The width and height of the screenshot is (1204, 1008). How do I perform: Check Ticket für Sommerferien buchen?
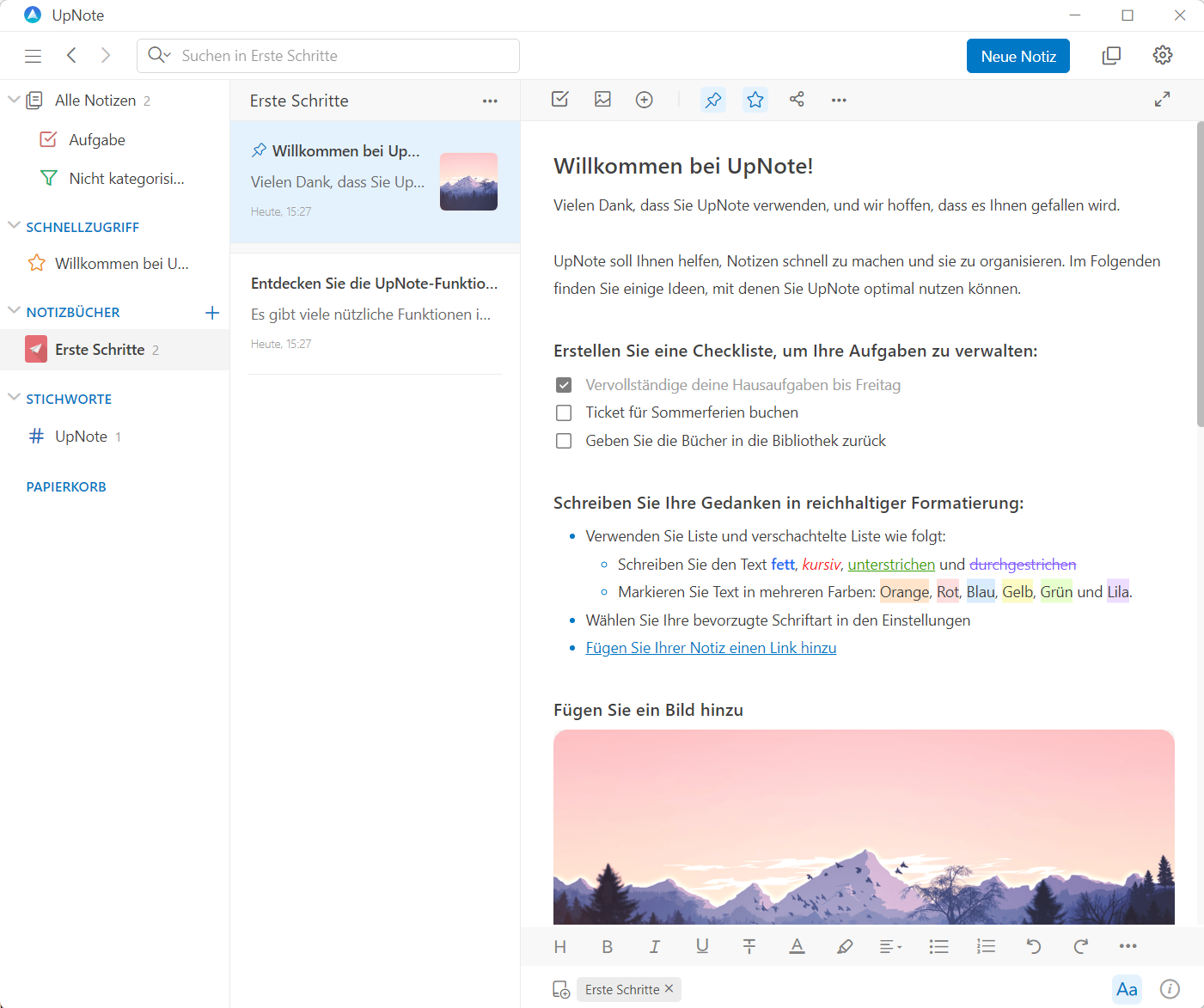coord(564,413)
